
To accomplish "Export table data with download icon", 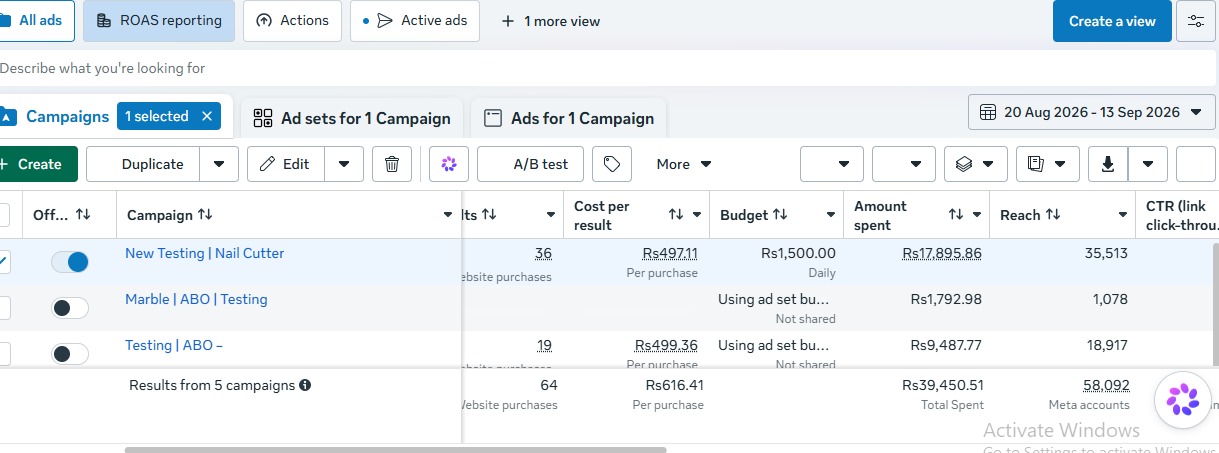I will pos(1108,164).
